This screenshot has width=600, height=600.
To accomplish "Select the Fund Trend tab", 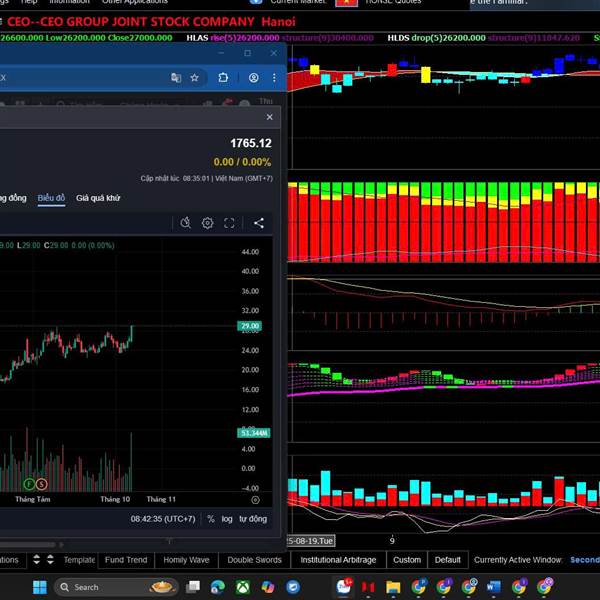I will (126, 560).
